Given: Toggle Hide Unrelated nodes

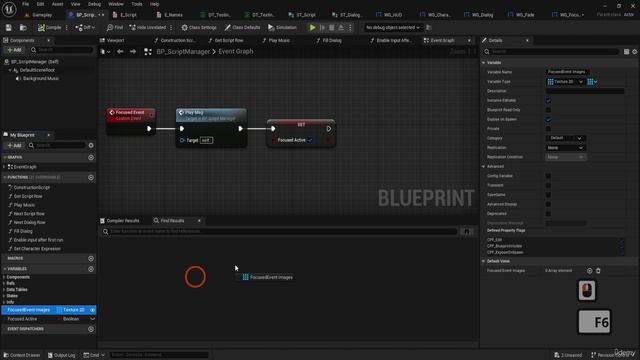Looking at the screenshot, I should (x=148, y=27).
